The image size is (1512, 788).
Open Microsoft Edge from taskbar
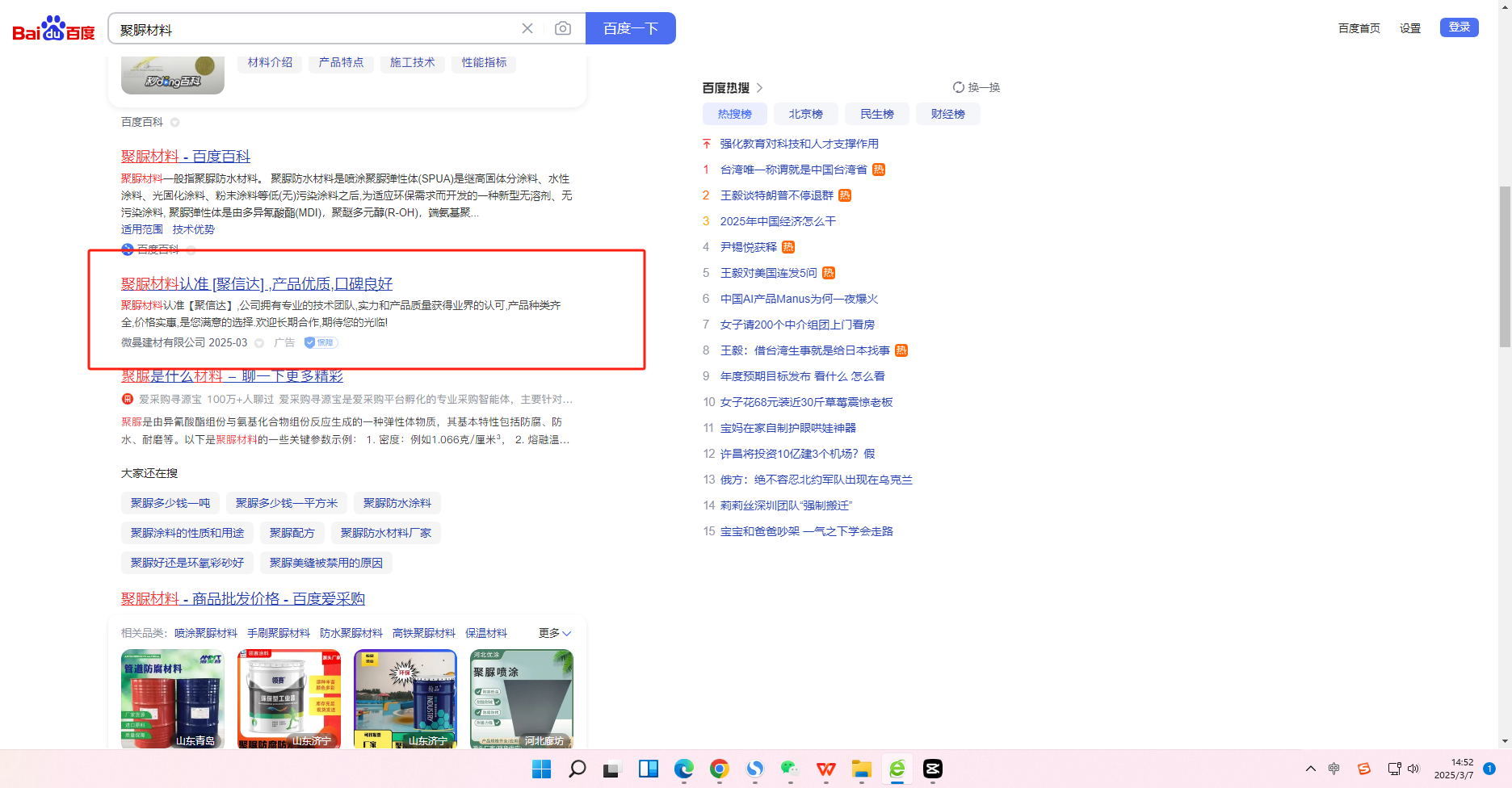click(684, 769)
